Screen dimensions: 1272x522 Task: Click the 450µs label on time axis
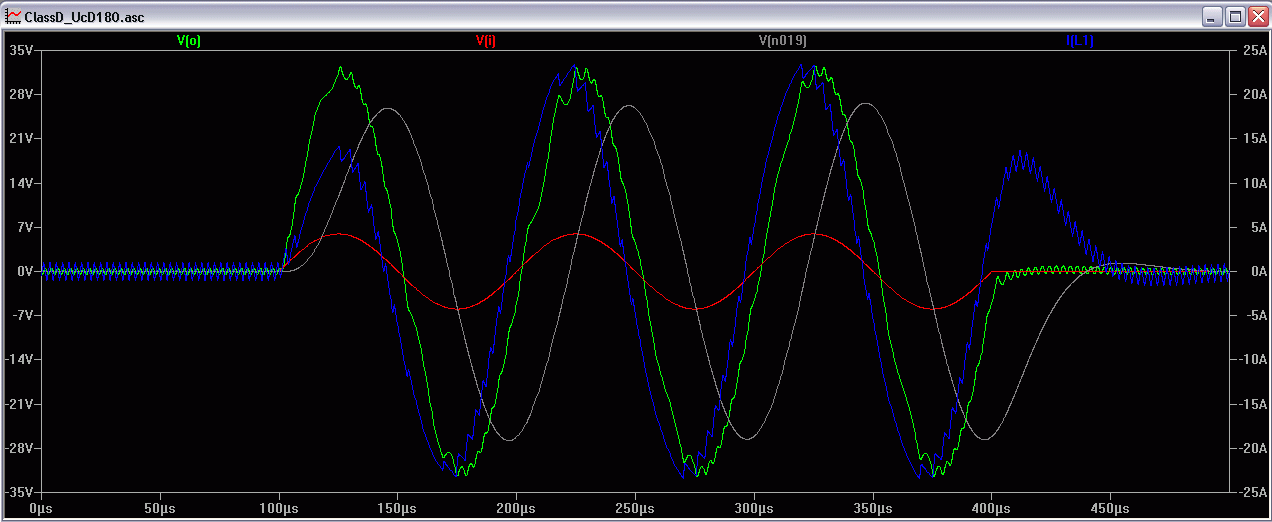[1110, 508]
